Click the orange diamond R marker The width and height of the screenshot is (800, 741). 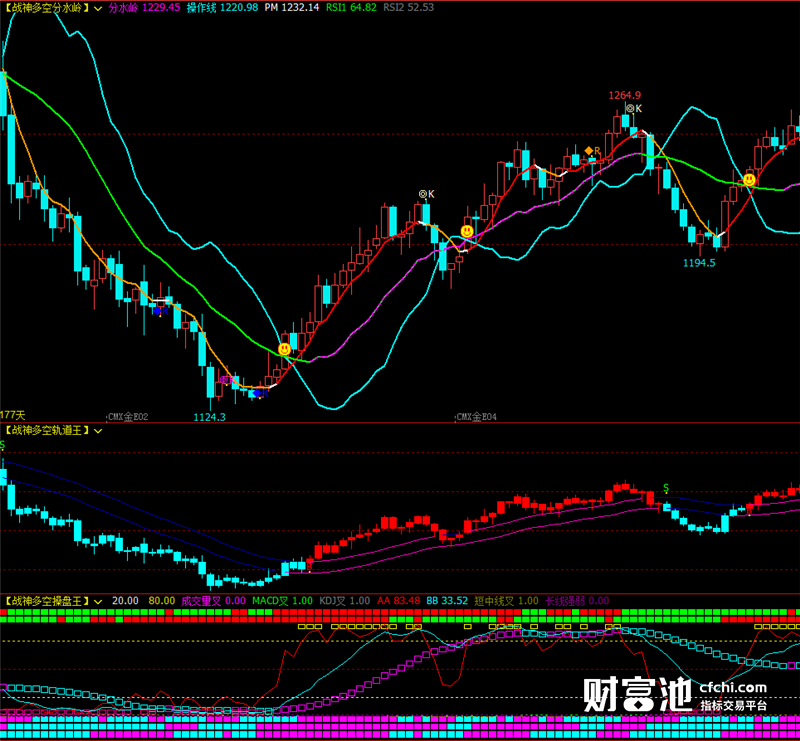pos(592,151)
